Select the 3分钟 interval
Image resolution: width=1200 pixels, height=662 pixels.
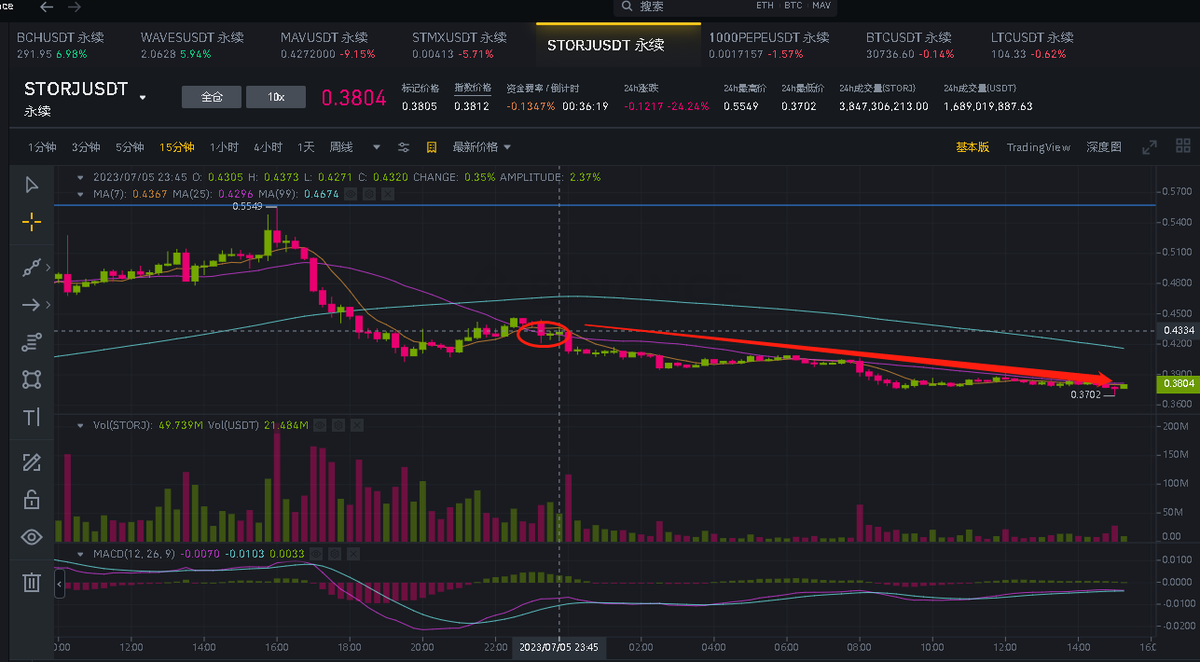click(86, 147)
